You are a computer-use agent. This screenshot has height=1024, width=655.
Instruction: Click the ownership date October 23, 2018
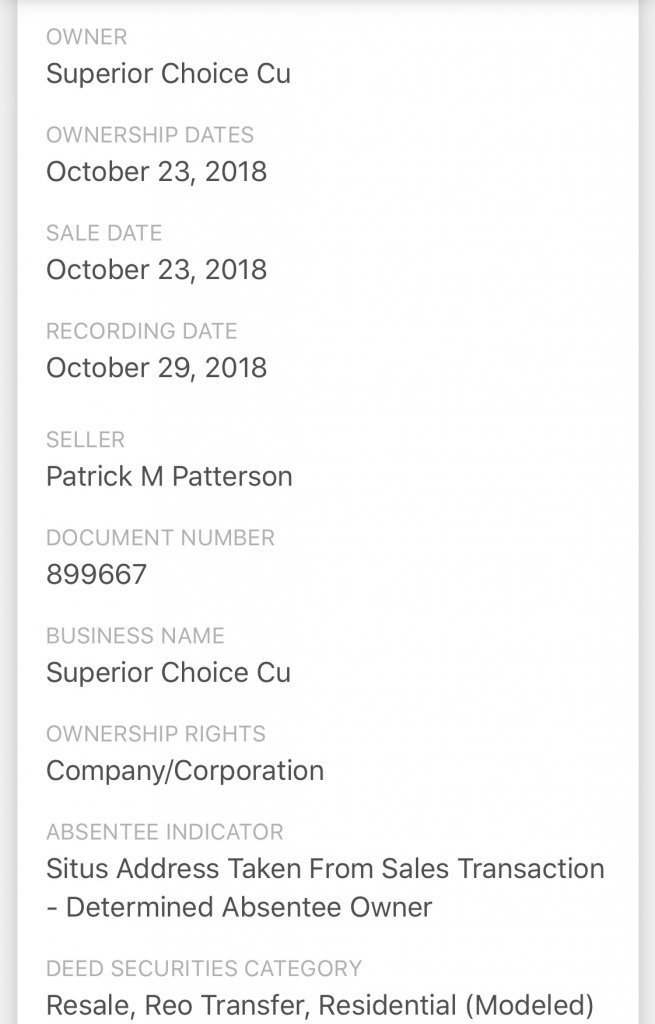click(x=156, y=172)
